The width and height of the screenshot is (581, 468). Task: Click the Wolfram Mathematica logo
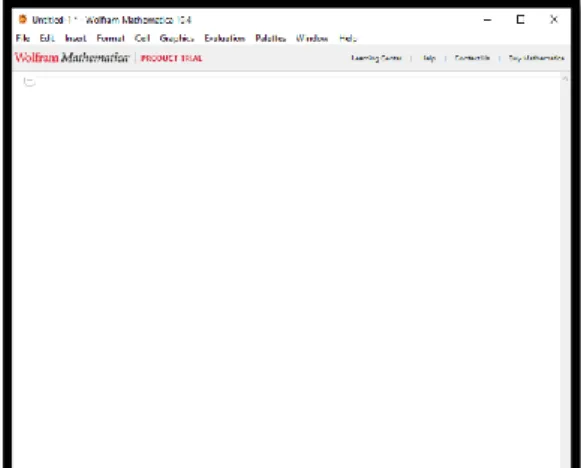(x=72, y=58)
